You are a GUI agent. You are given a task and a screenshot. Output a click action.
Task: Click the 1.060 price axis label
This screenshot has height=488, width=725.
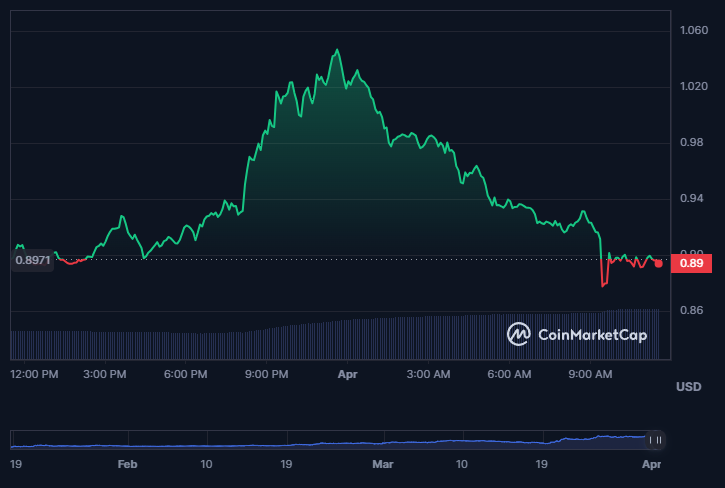pos(693,31)
